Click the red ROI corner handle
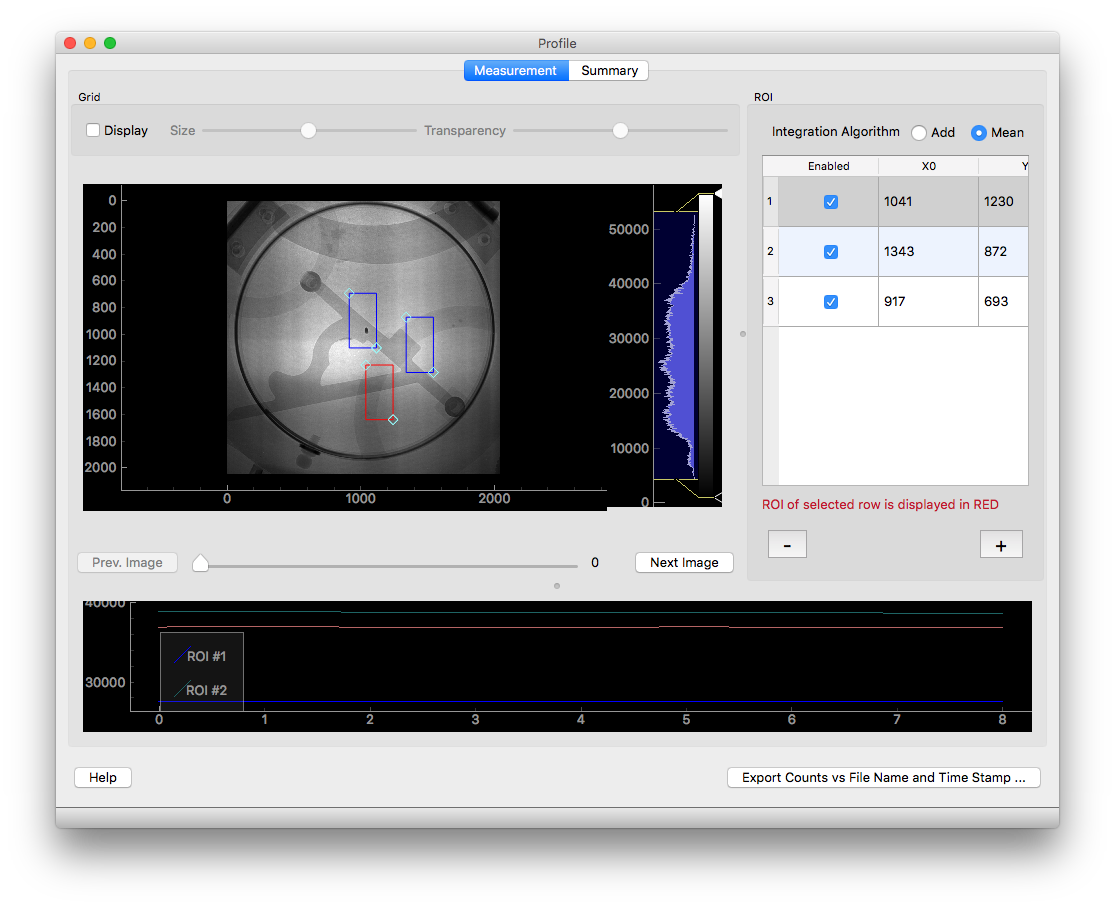Viewport: 1115px width, 908px height. click(393, 420)
